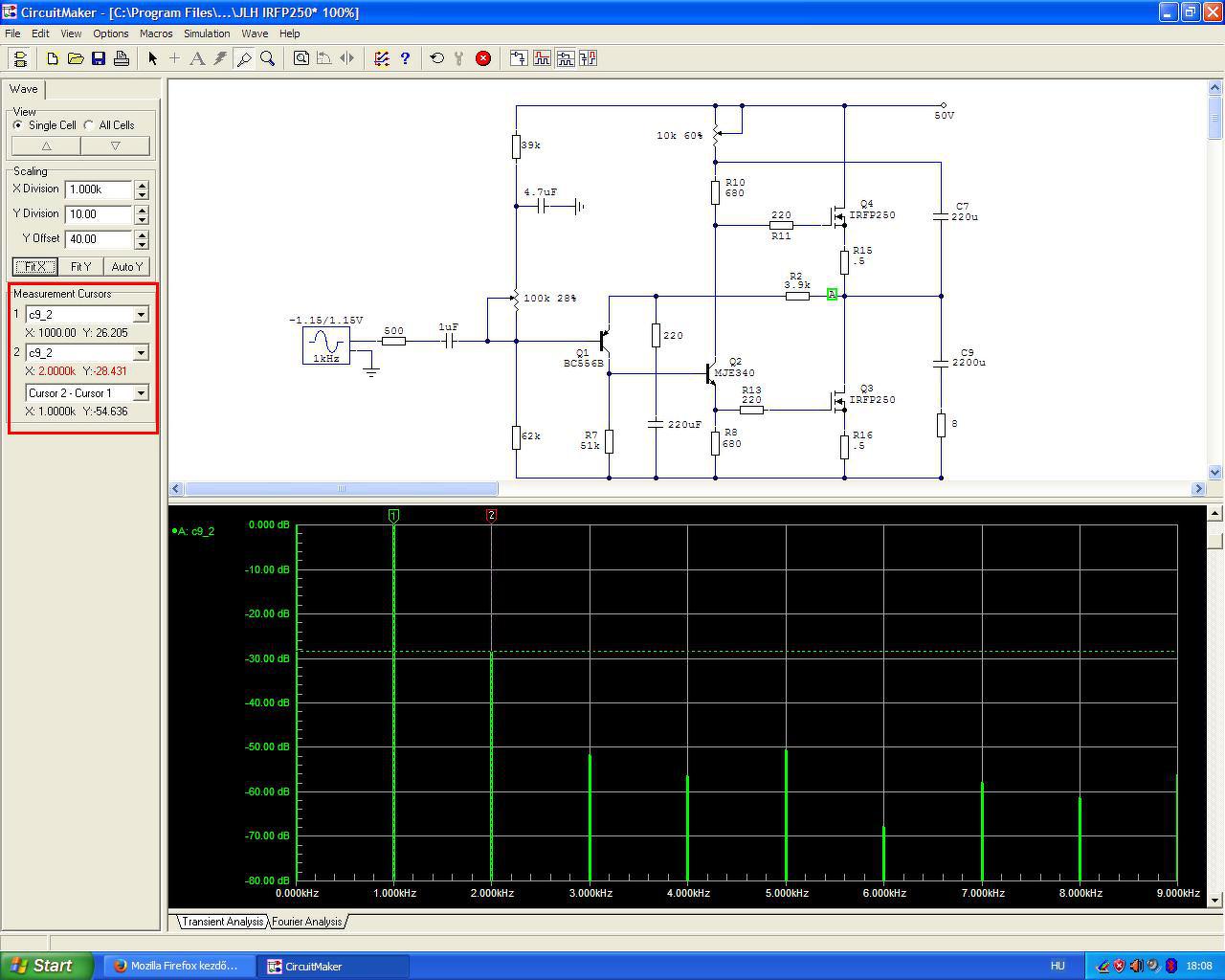
Task: Expand the Cursor 2 - Cursor 1 dropdown
Action: click(141, 393)
